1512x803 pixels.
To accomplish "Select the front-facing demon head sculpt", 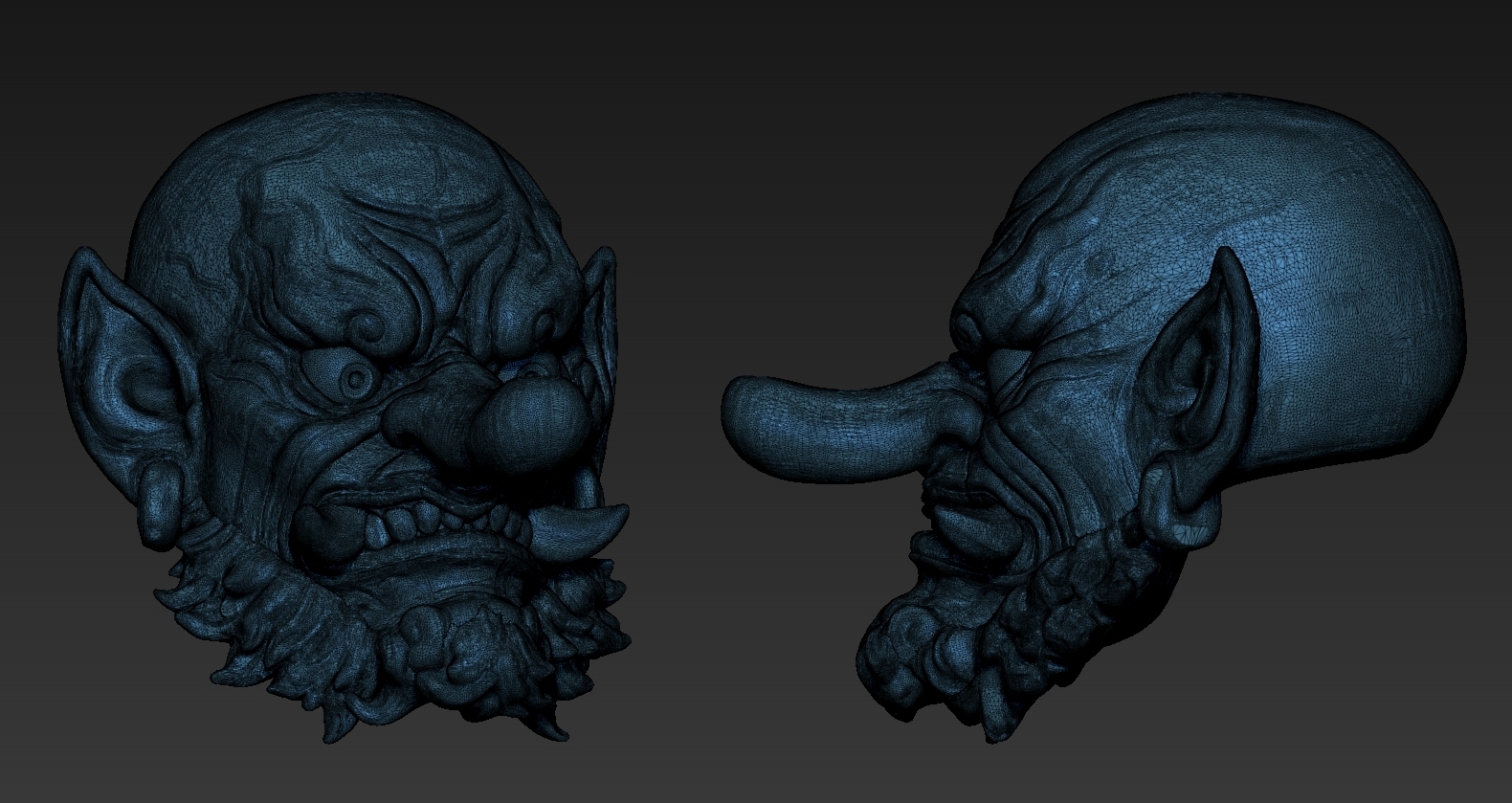I will point(345,417).
